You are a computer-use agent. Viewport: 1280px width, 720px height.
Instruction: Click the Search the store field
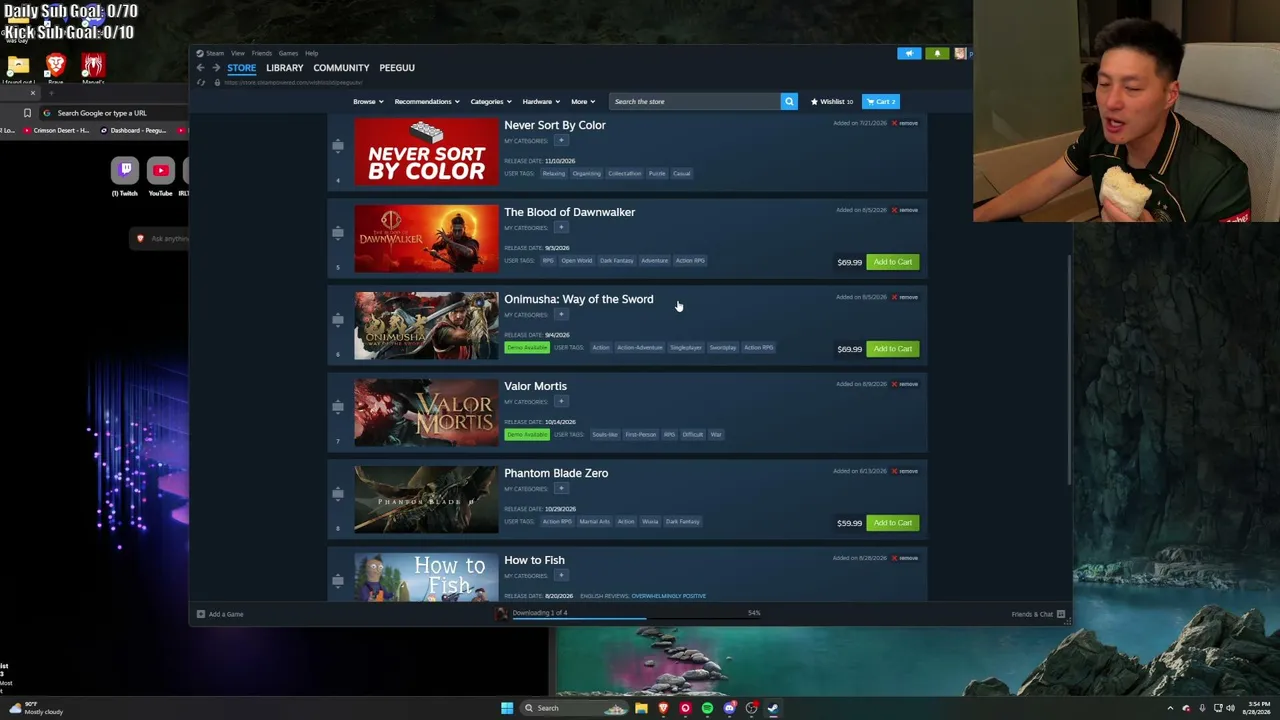pos(695,101)
